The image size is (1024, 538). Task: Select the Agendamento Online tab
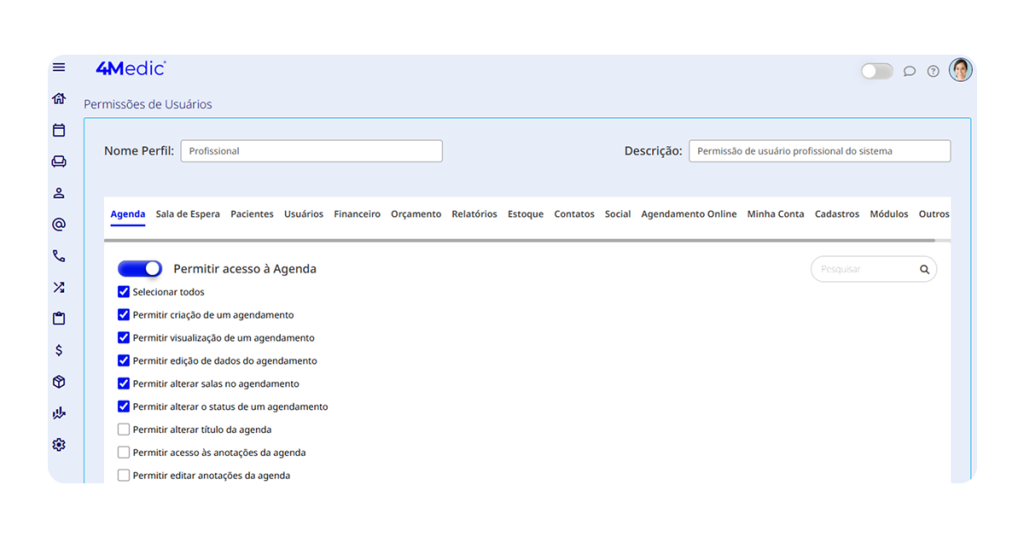pos(688,214)
